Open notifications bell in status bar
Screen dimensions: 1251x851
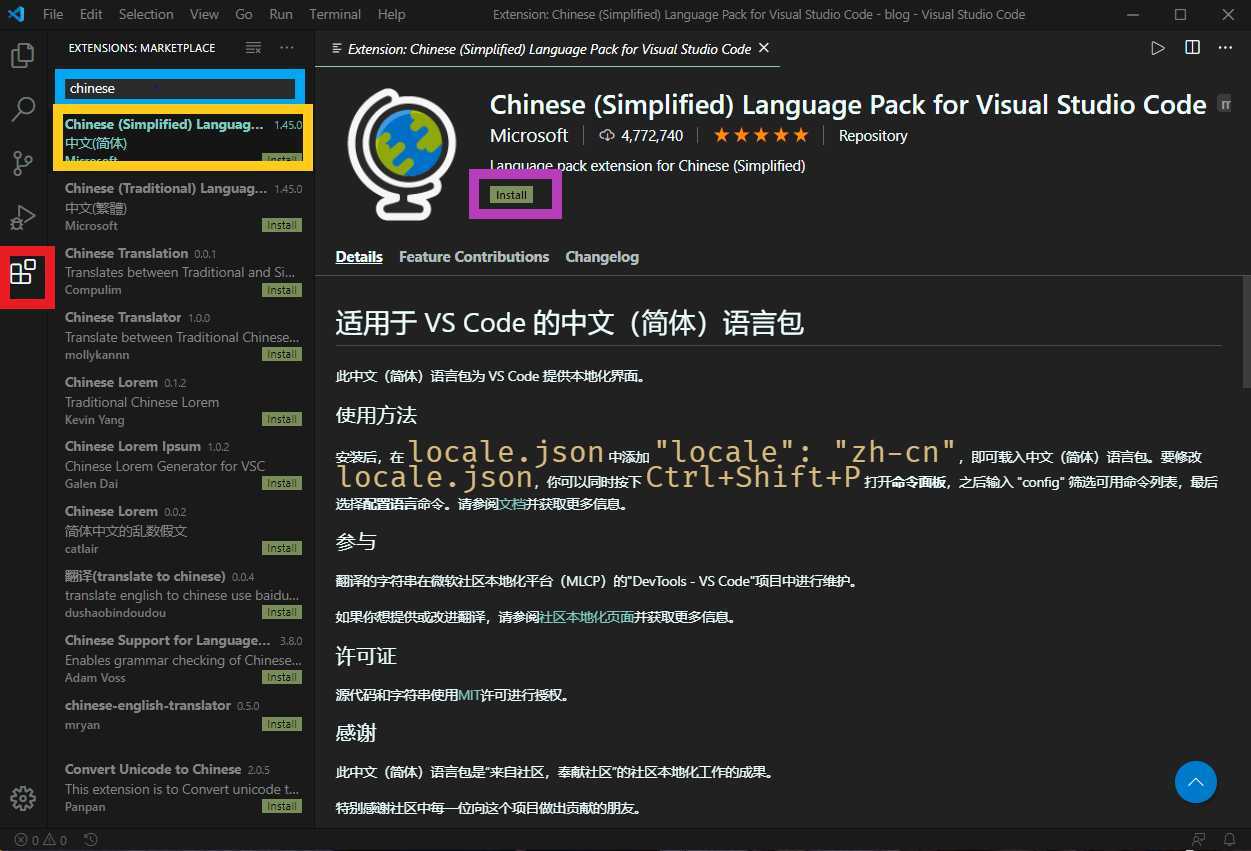(x=1230, y=840)
